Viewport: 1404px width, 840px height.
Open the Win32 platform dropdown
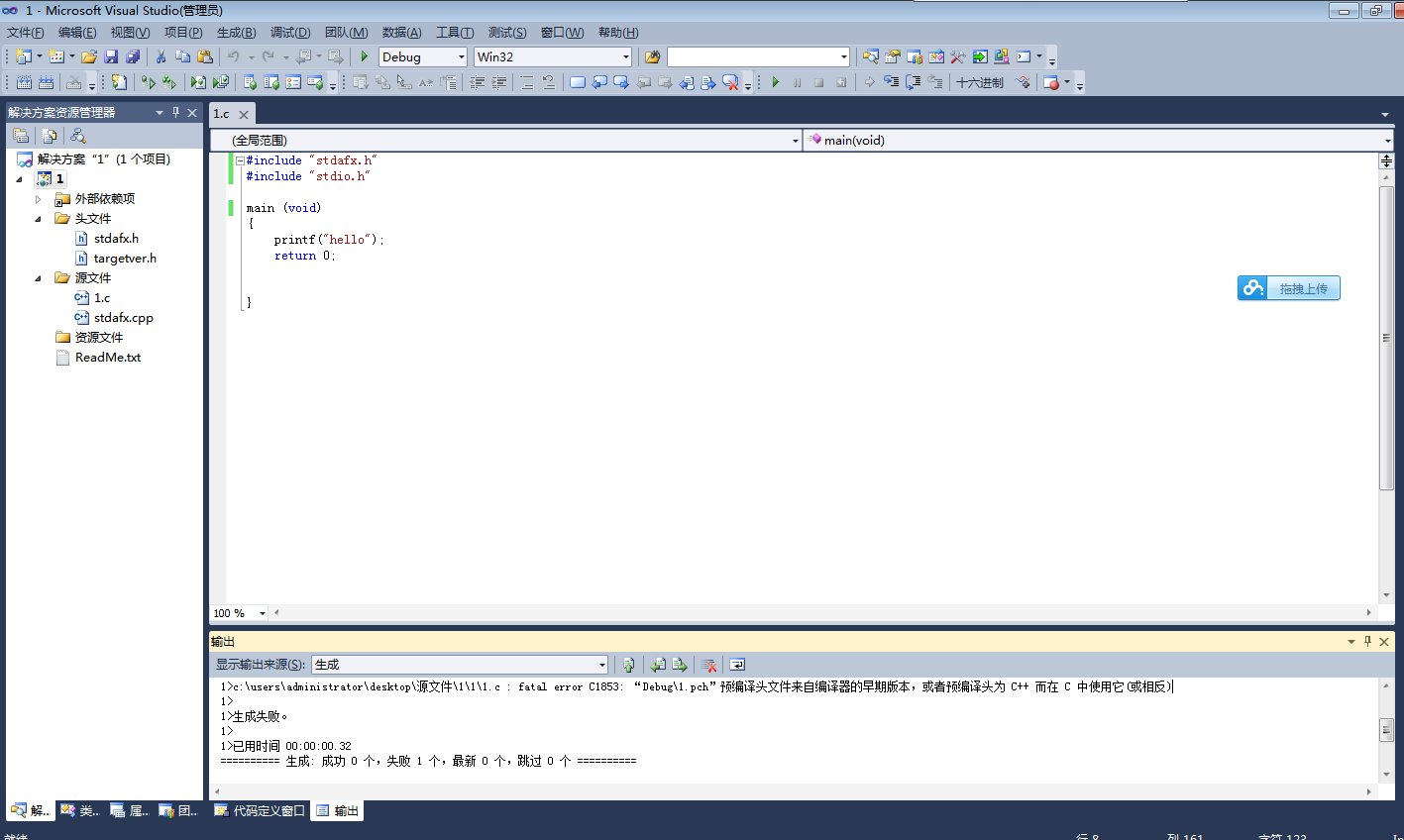coord(625,56)
